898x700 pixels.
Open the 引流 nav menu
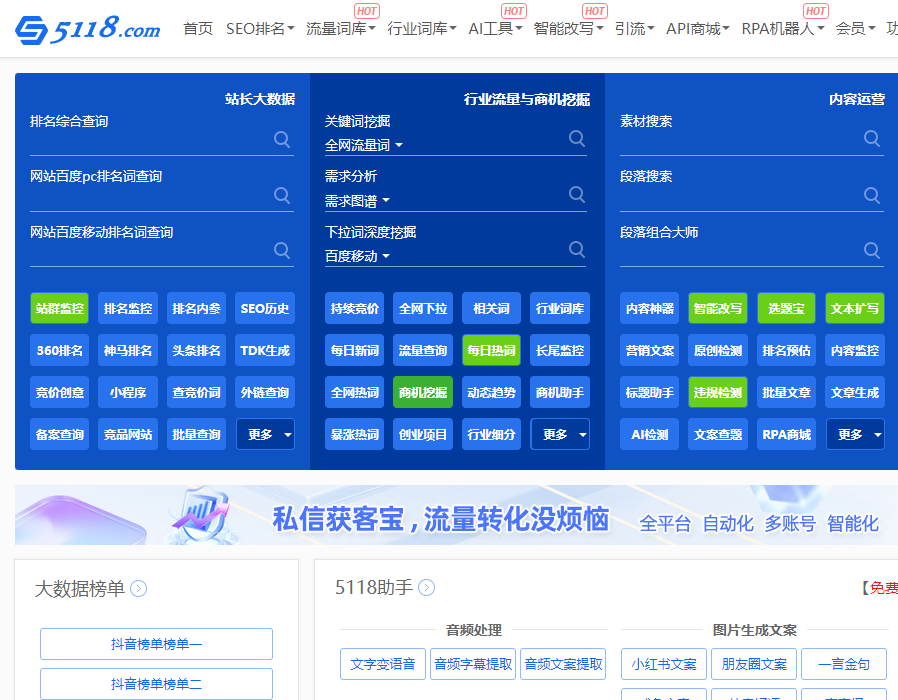pyautogui.click(x=635, y=29)
